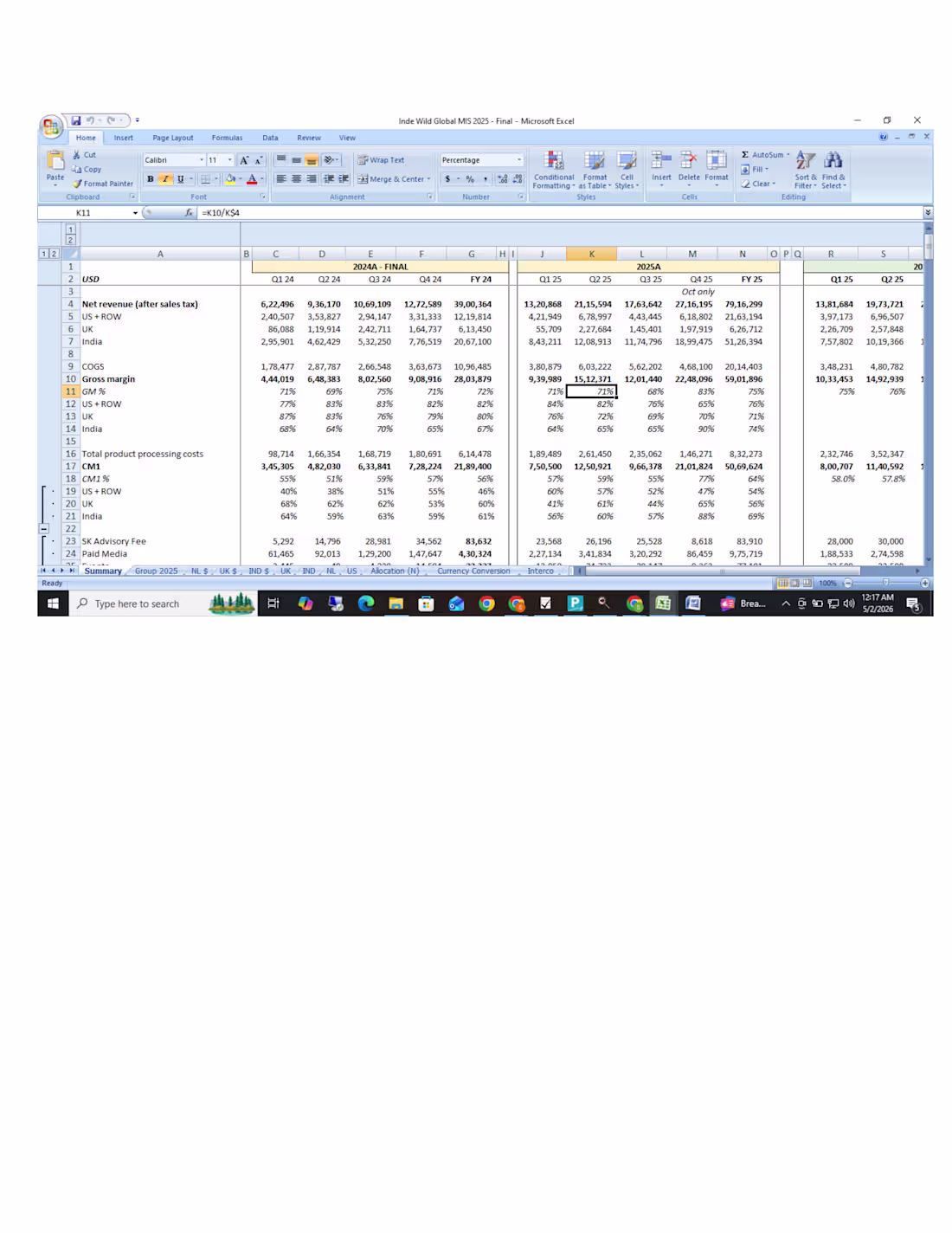This screenshot has height=1233, width=952.
Task: Increase decimal places
Action: 502,179
